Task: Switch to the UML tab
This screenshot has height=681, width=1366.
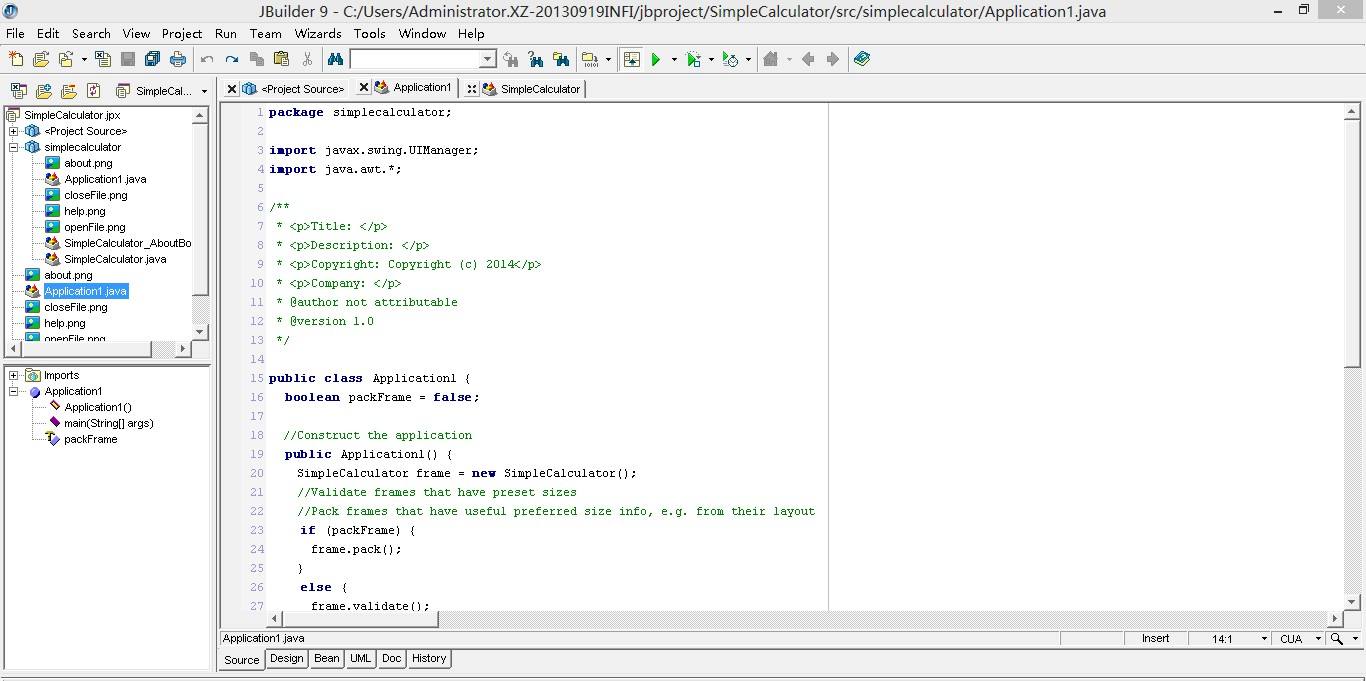Action: click(x=360, y=659)
